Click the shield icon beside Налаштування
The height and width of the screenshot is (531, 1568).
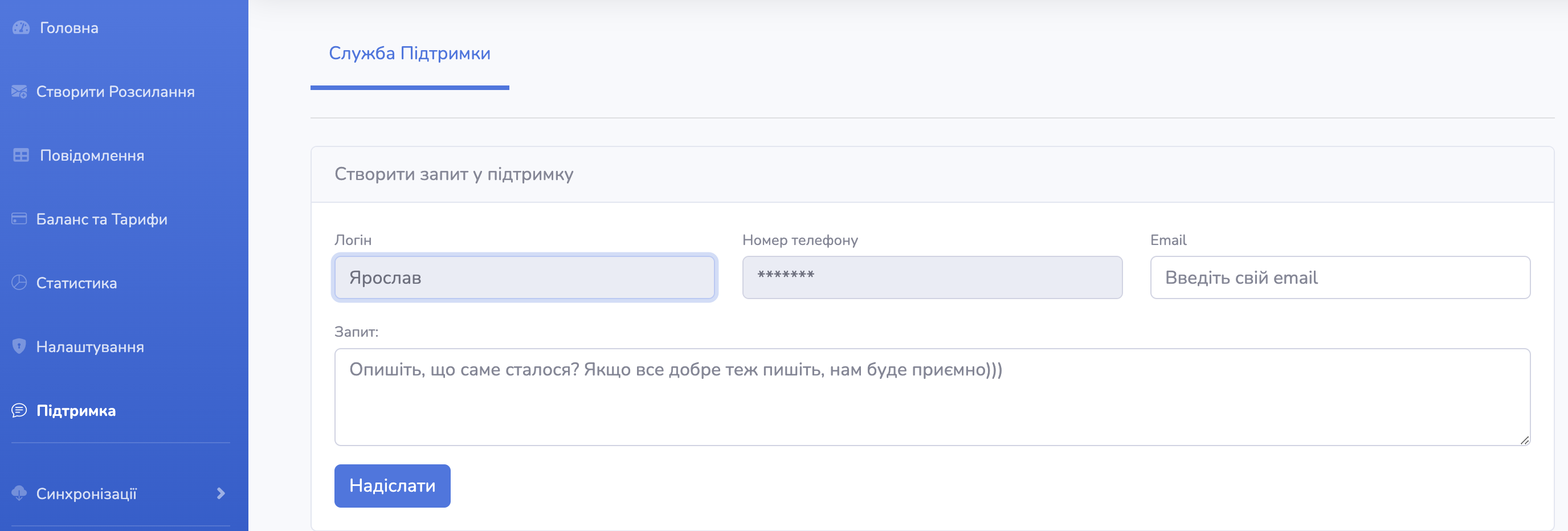19,346
